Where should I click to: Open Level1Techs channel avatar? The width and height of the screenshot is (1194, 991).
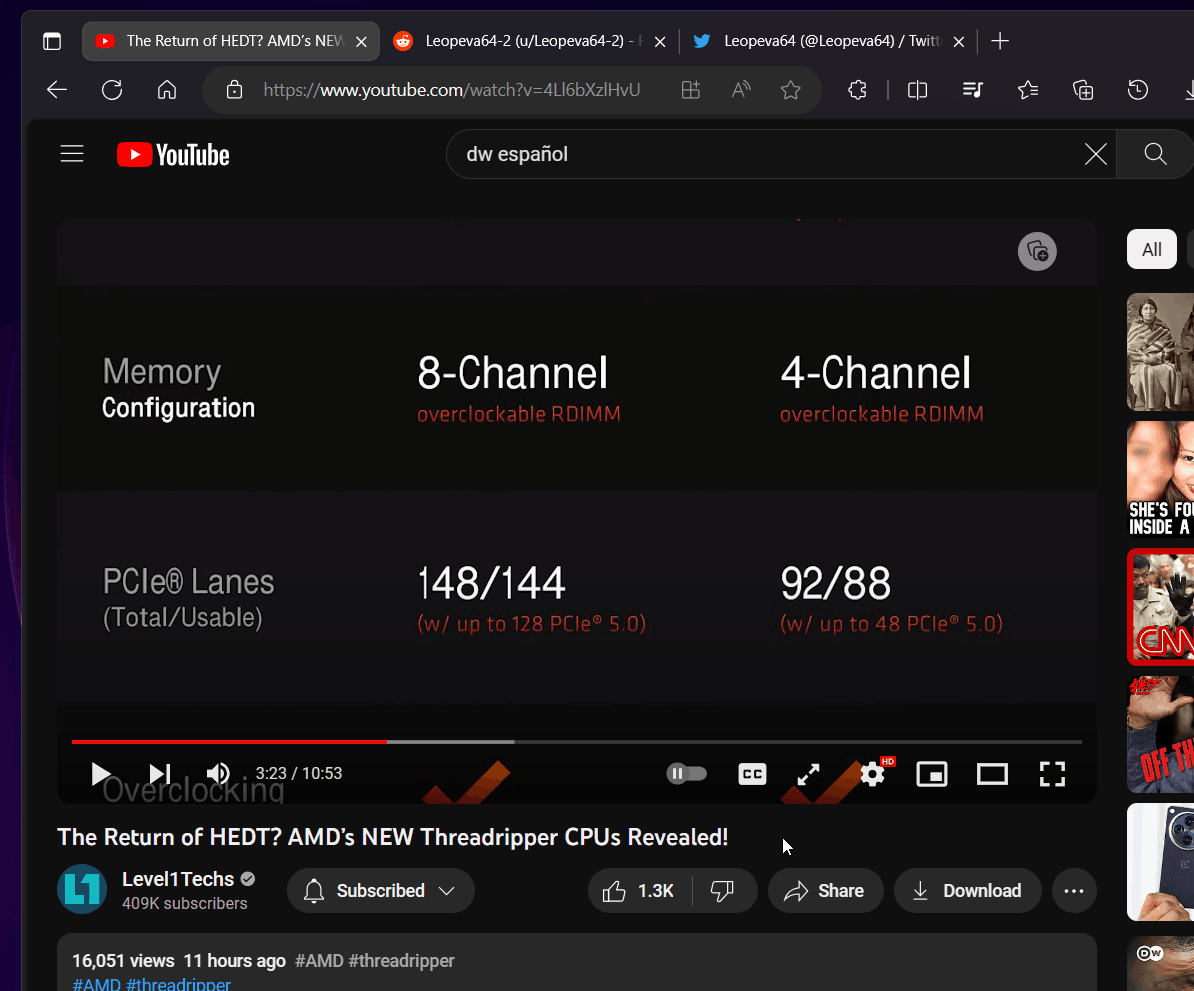82,889
